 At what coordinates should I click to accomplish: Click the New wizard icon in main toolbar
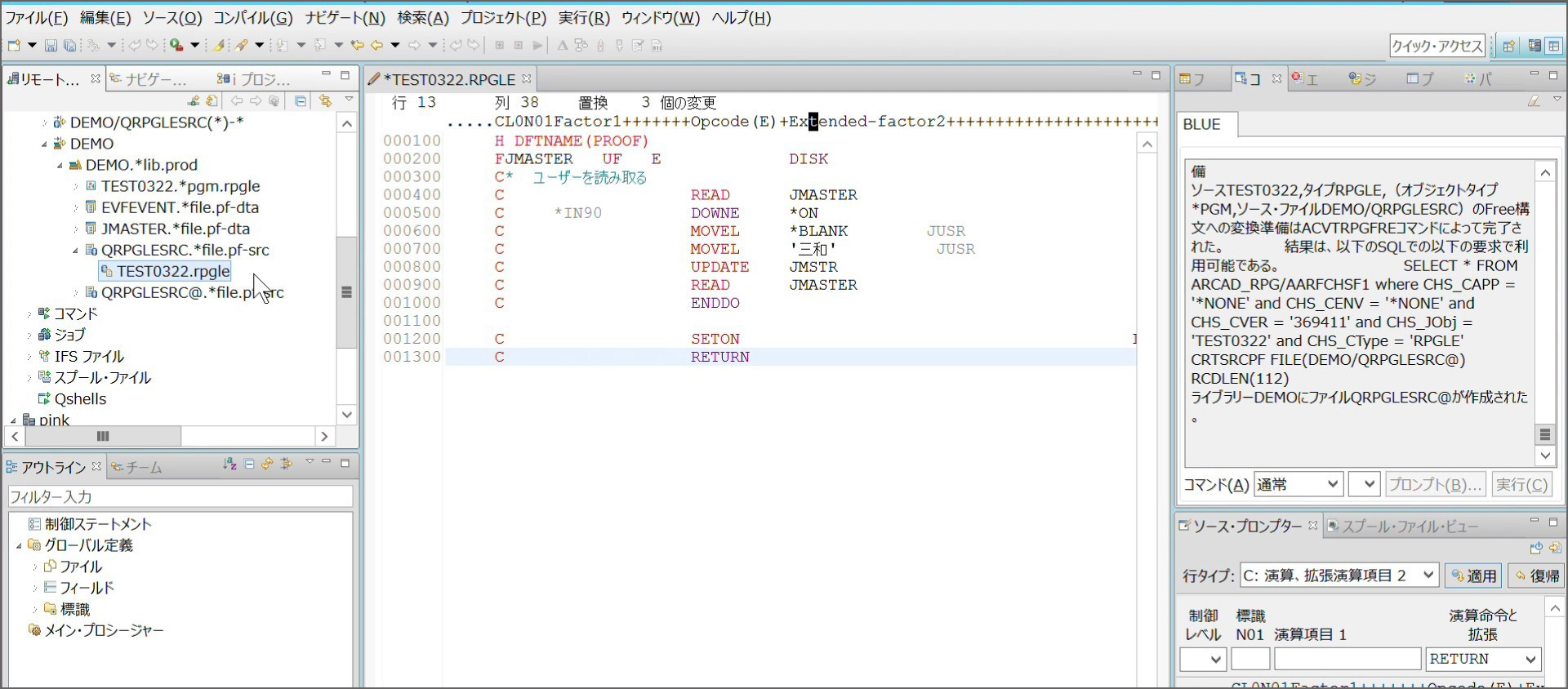14,46
